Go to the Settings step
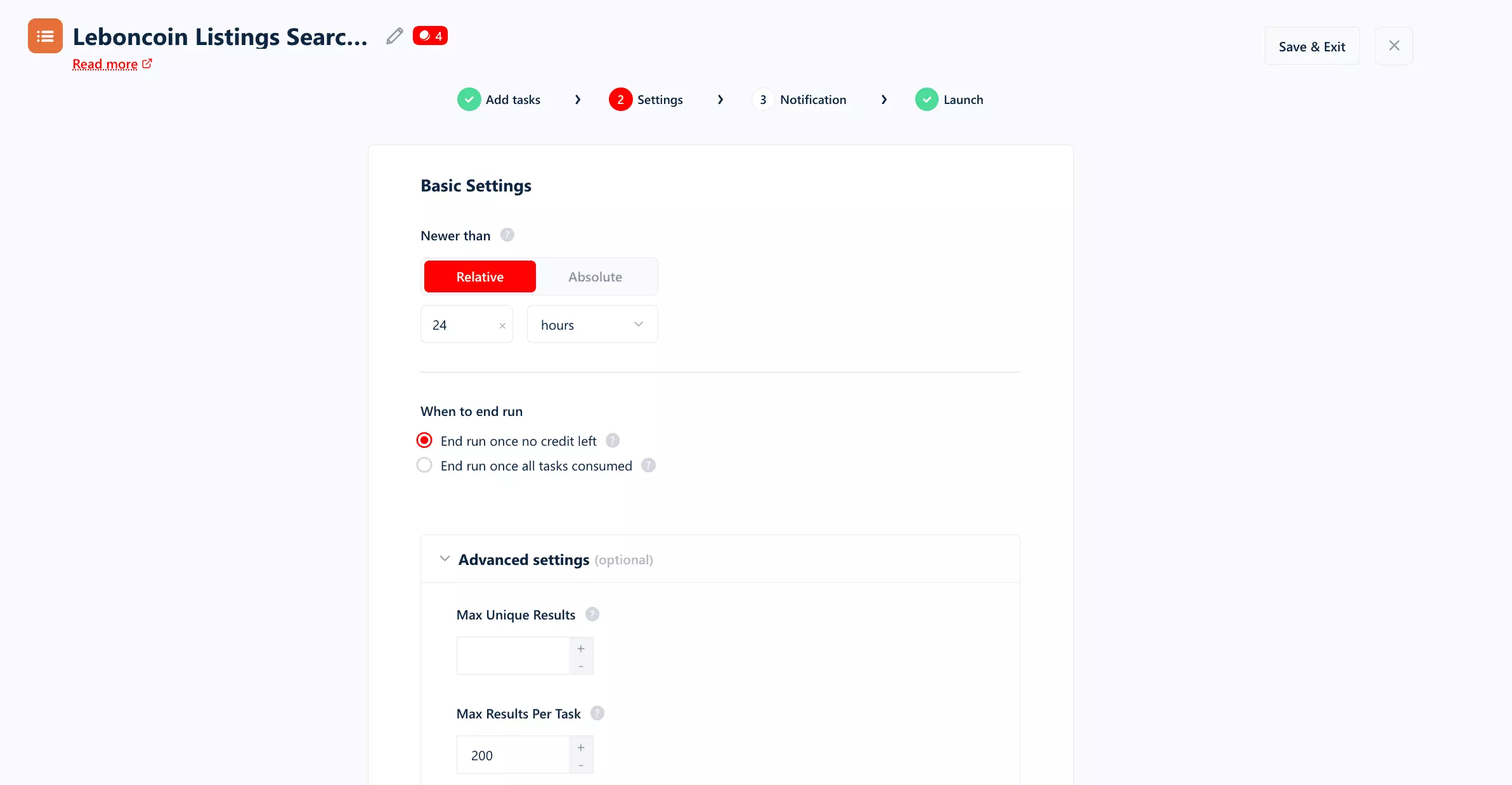 click(646, 100)
